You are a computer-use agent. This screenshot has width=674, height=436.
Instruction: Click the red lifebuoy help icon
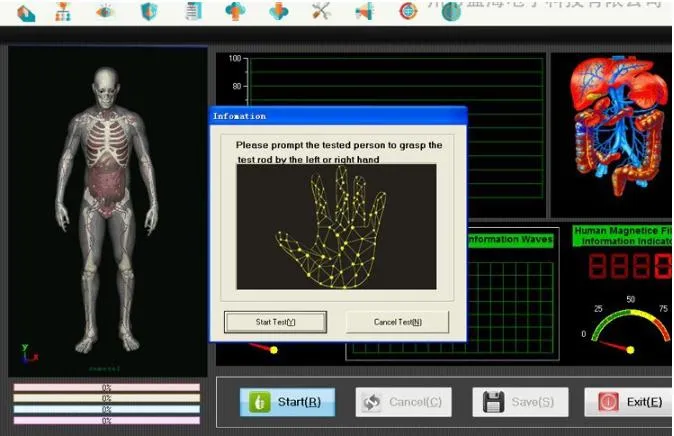coord(408,12)
